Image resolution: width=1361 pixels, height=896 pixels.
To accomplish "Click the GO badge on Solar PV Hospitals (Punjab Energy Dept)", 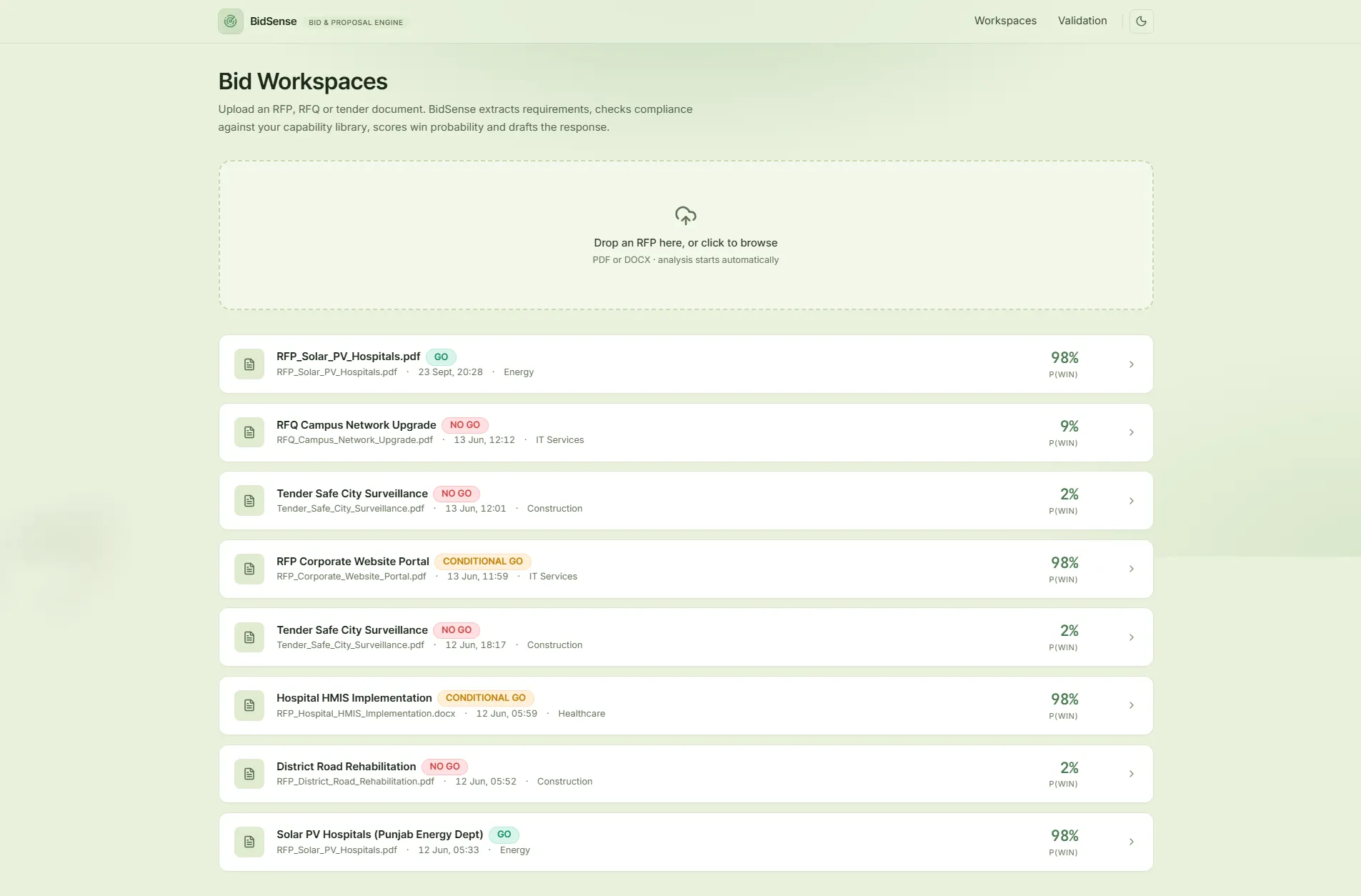I will pyautogui.click(x=504, y=835).
